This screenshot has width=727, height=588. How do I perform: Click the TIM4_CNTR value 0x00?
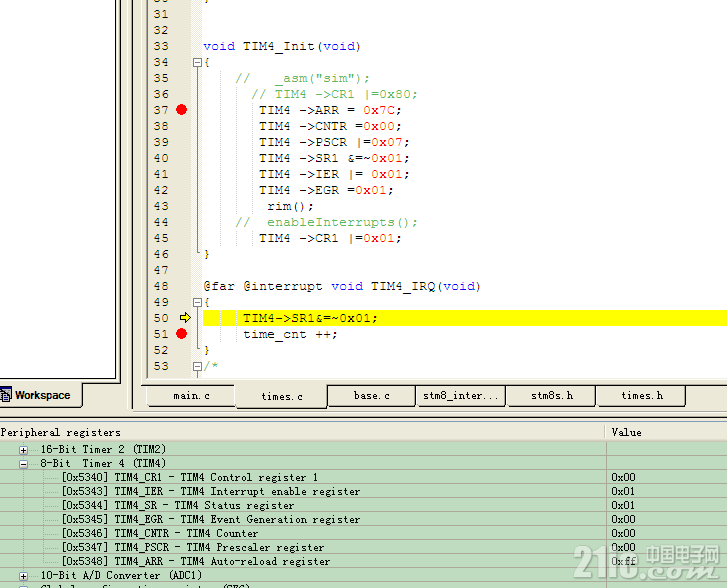[623, 533]
